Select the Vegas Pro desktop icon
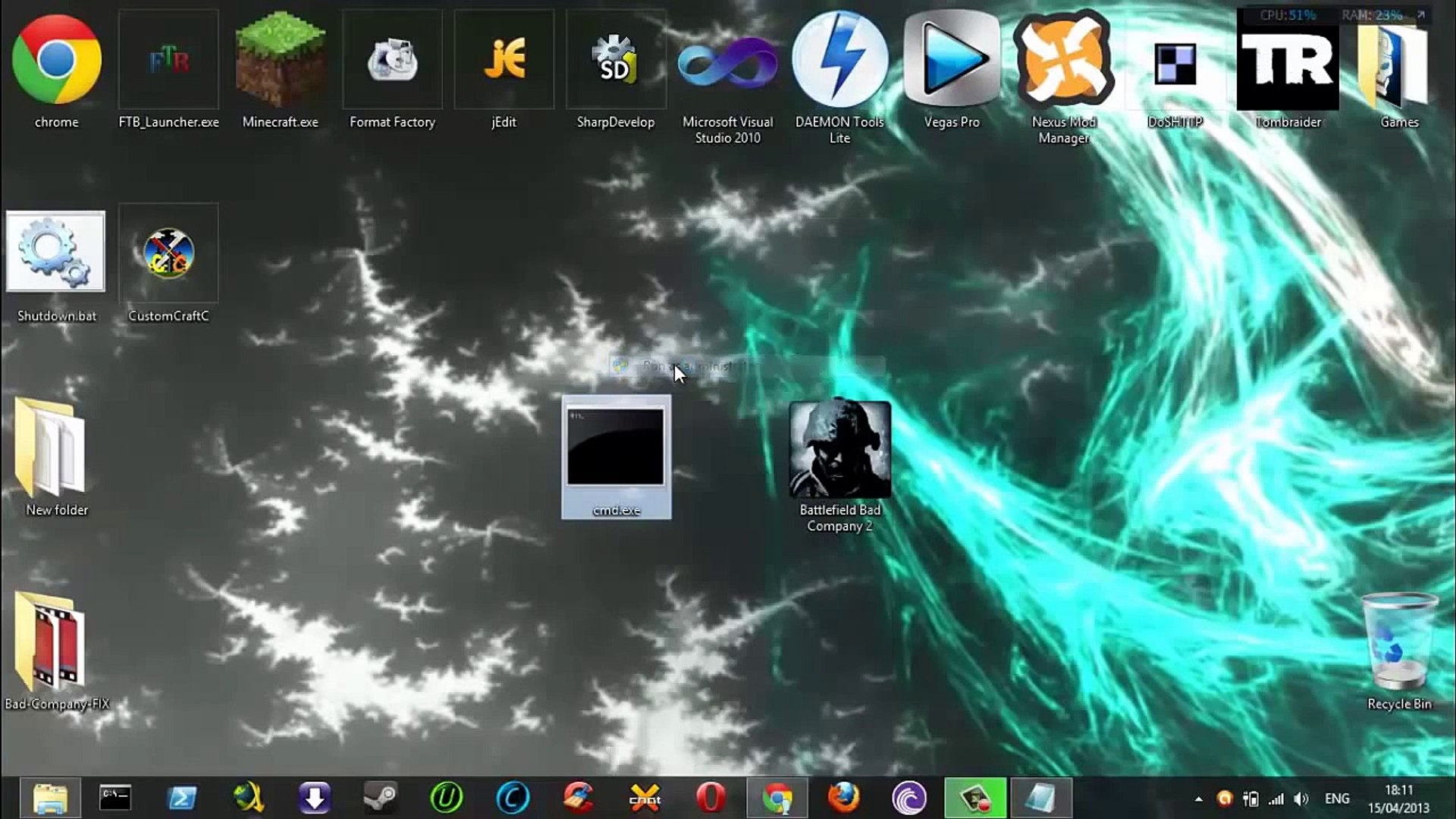Screen dimensions: 1456x819 [952, 59]
